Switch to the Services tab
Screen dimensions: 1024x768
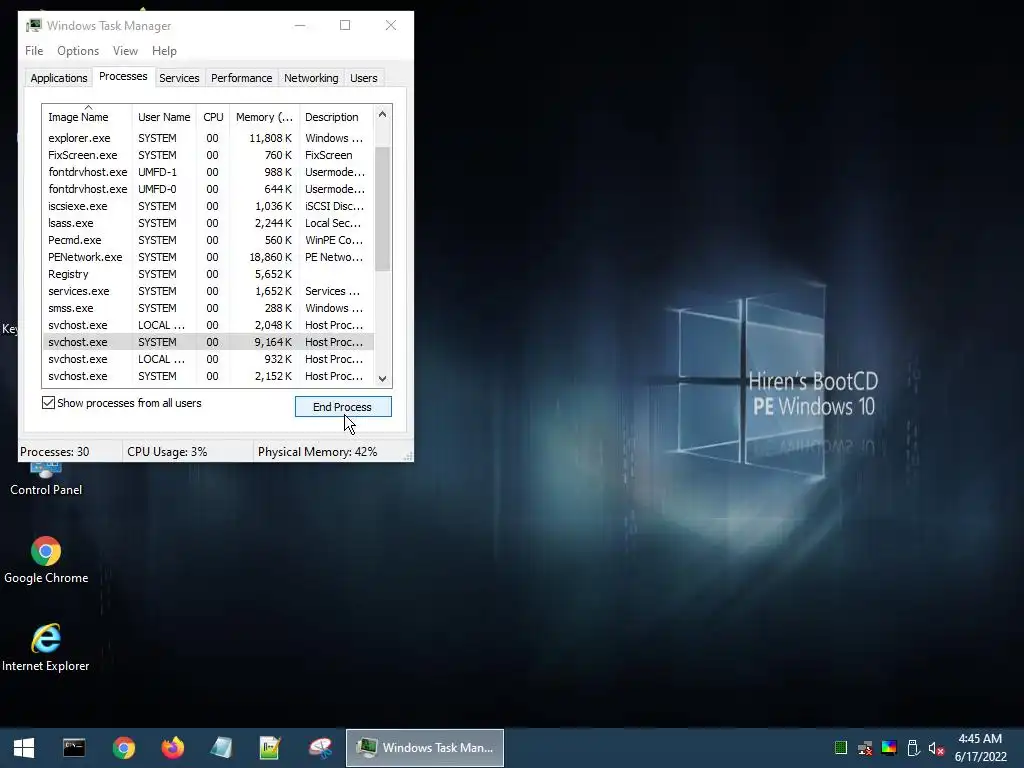click(x=179, y=78)
